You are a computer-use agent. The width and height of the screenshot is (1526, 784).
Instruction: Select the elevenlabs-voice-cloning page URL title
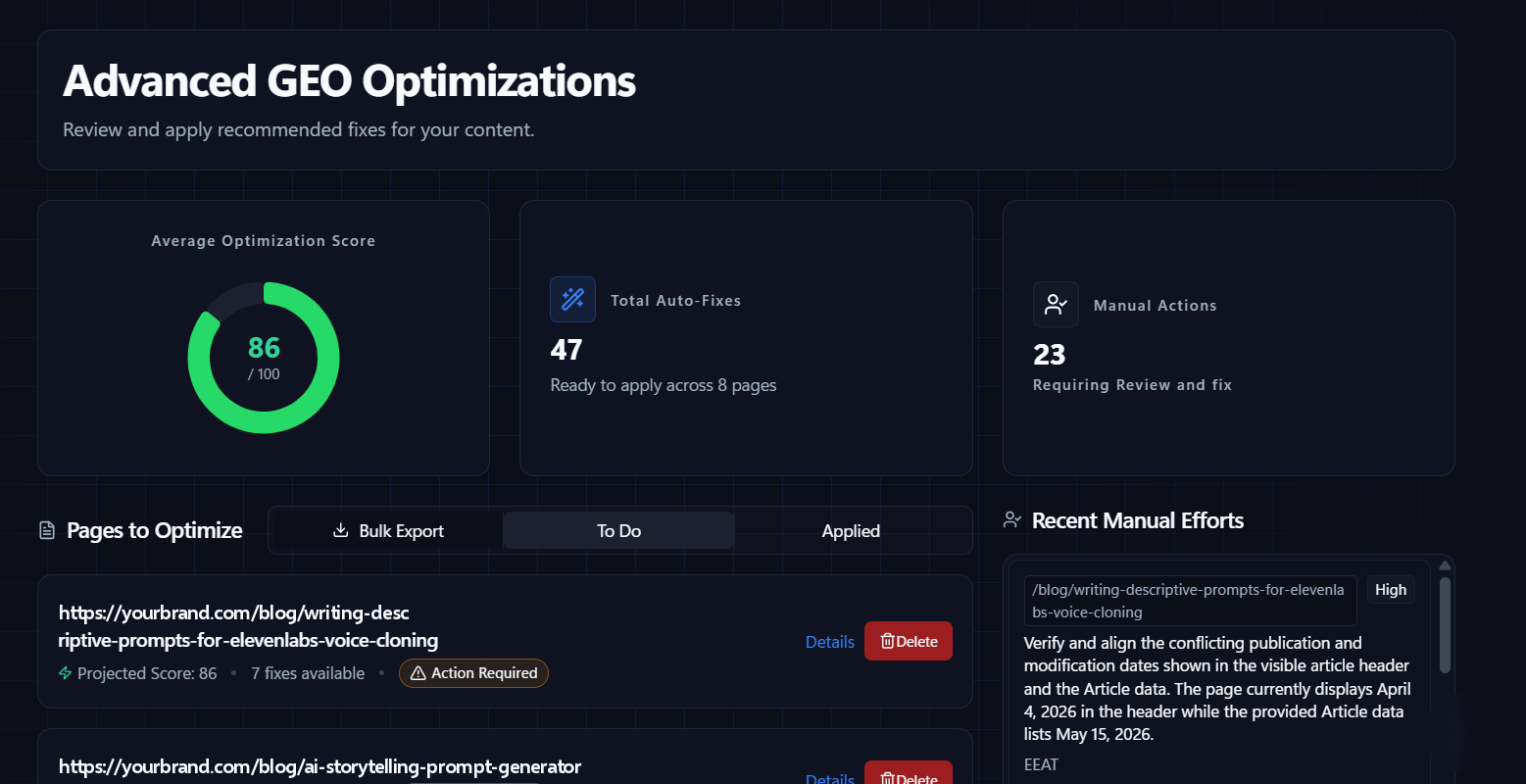249,626
